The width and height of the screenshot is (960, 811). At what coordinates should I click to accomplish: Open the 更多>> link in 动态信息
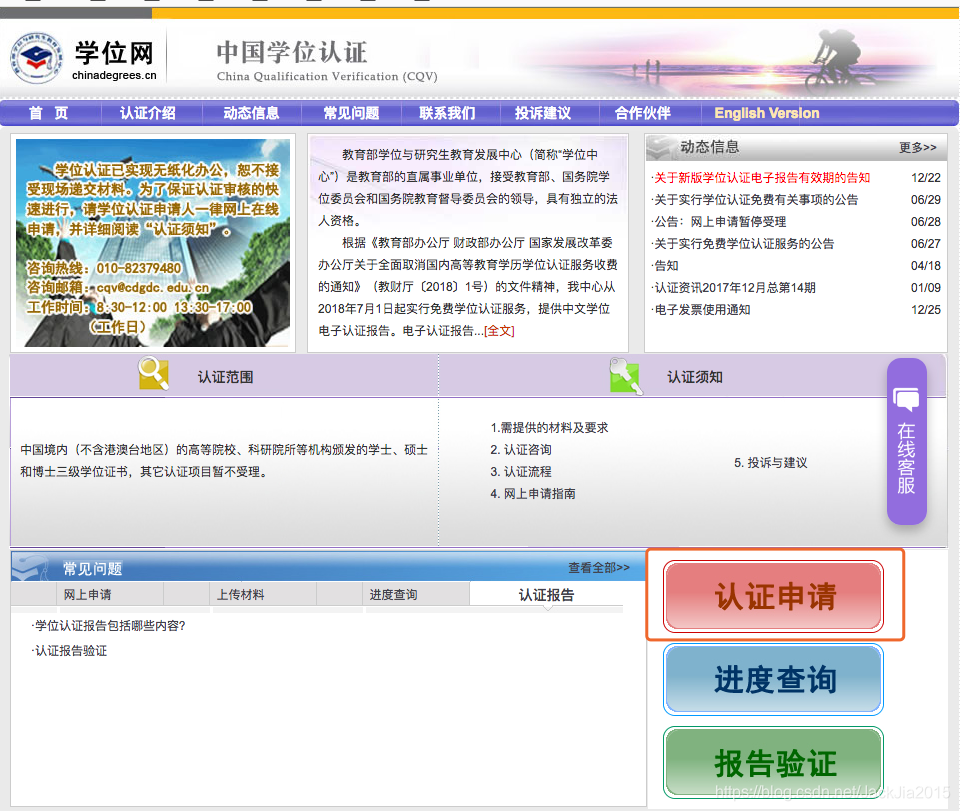tap(917, 148)
